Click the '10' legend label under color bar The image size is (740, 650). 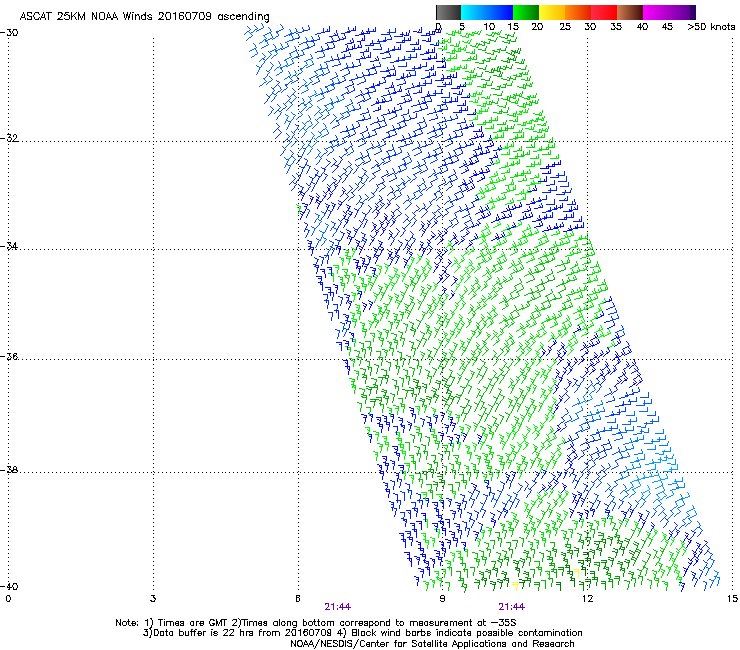pos(489,27)
